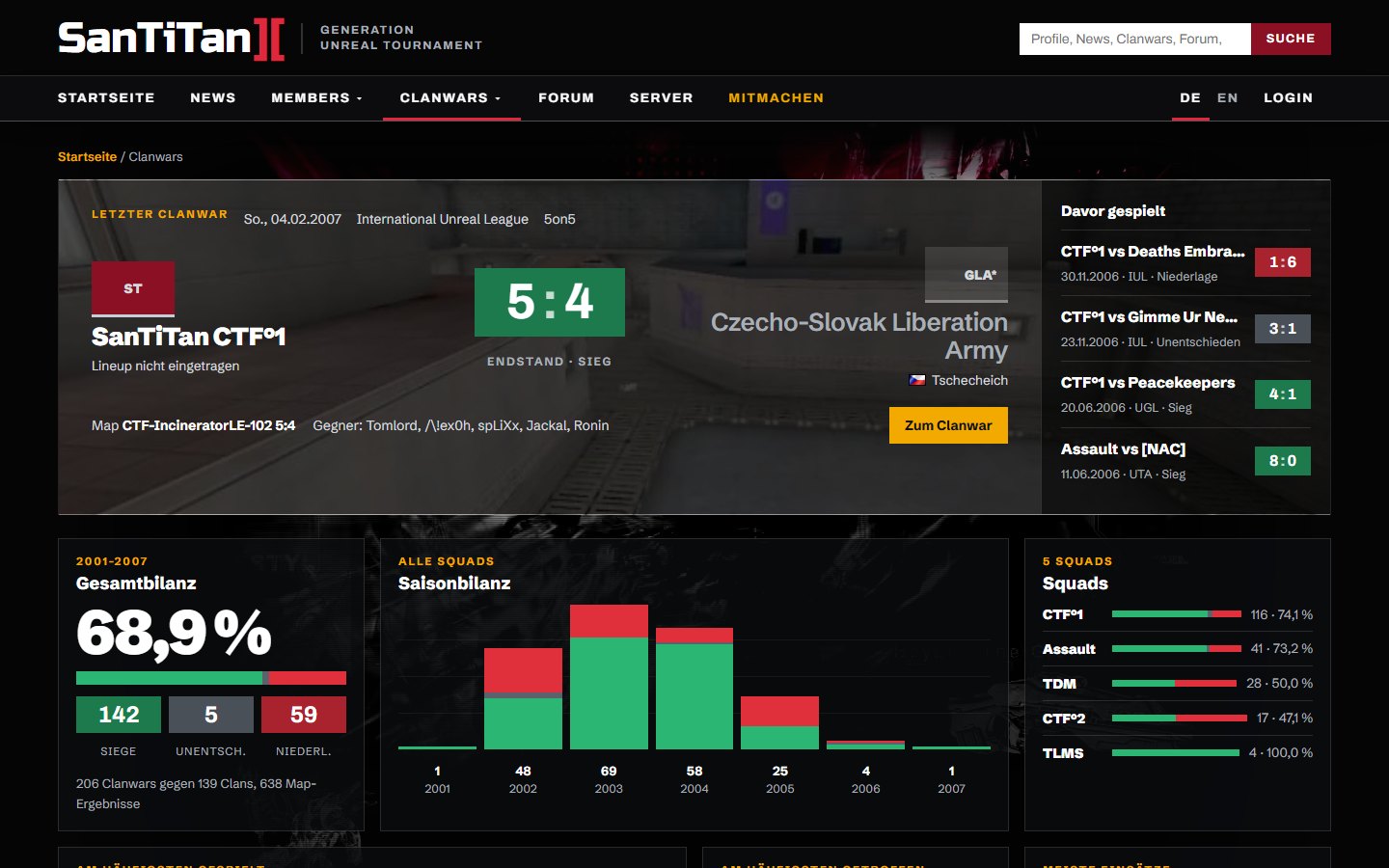Click the 3:1 score badge
This screenshot has width=1389, height=868.
1283,329
